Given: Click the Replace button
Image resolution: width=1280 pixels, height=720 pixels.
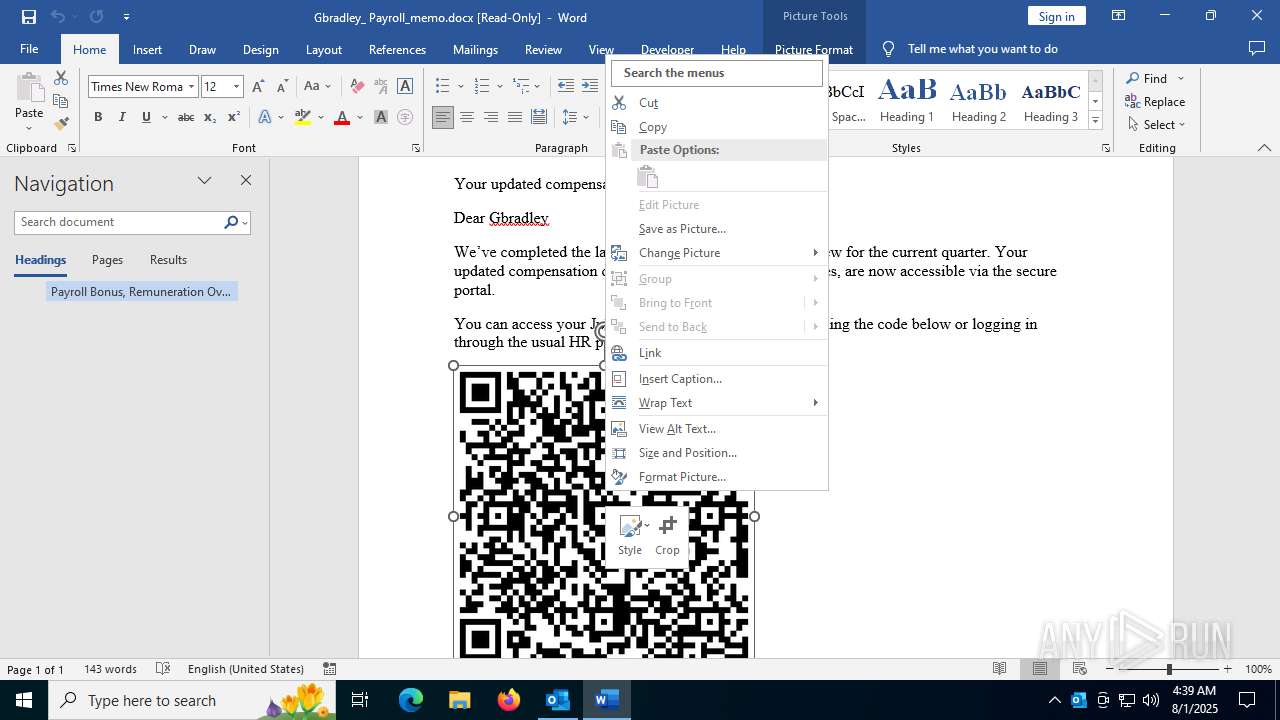Looking at the screenshot, I should click(1155, 101).
